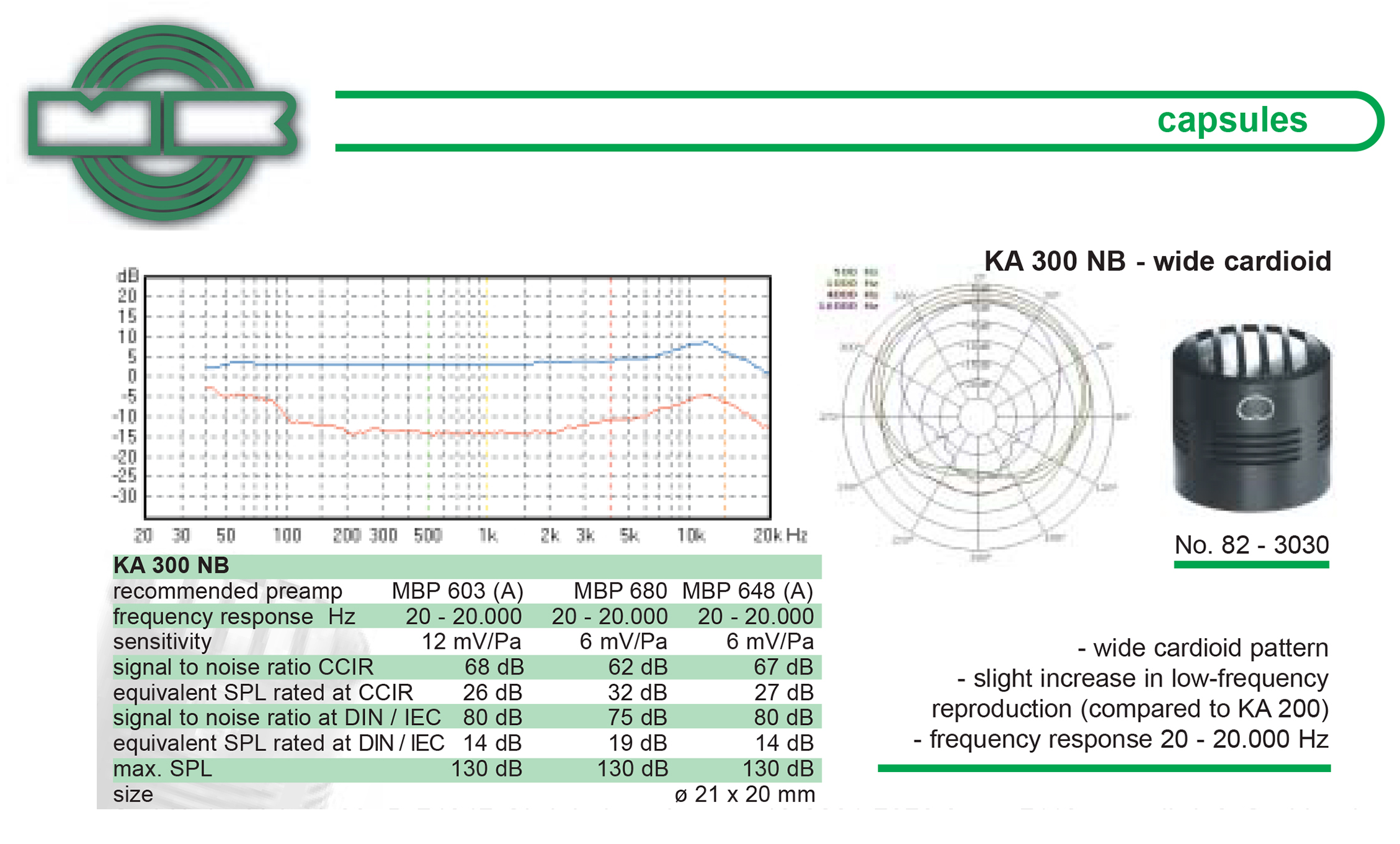The width and height of the screenshot is (1400, 844).
Task: Click the '68 dB' CCIR noise ratio value
Action: pos(494,667)
